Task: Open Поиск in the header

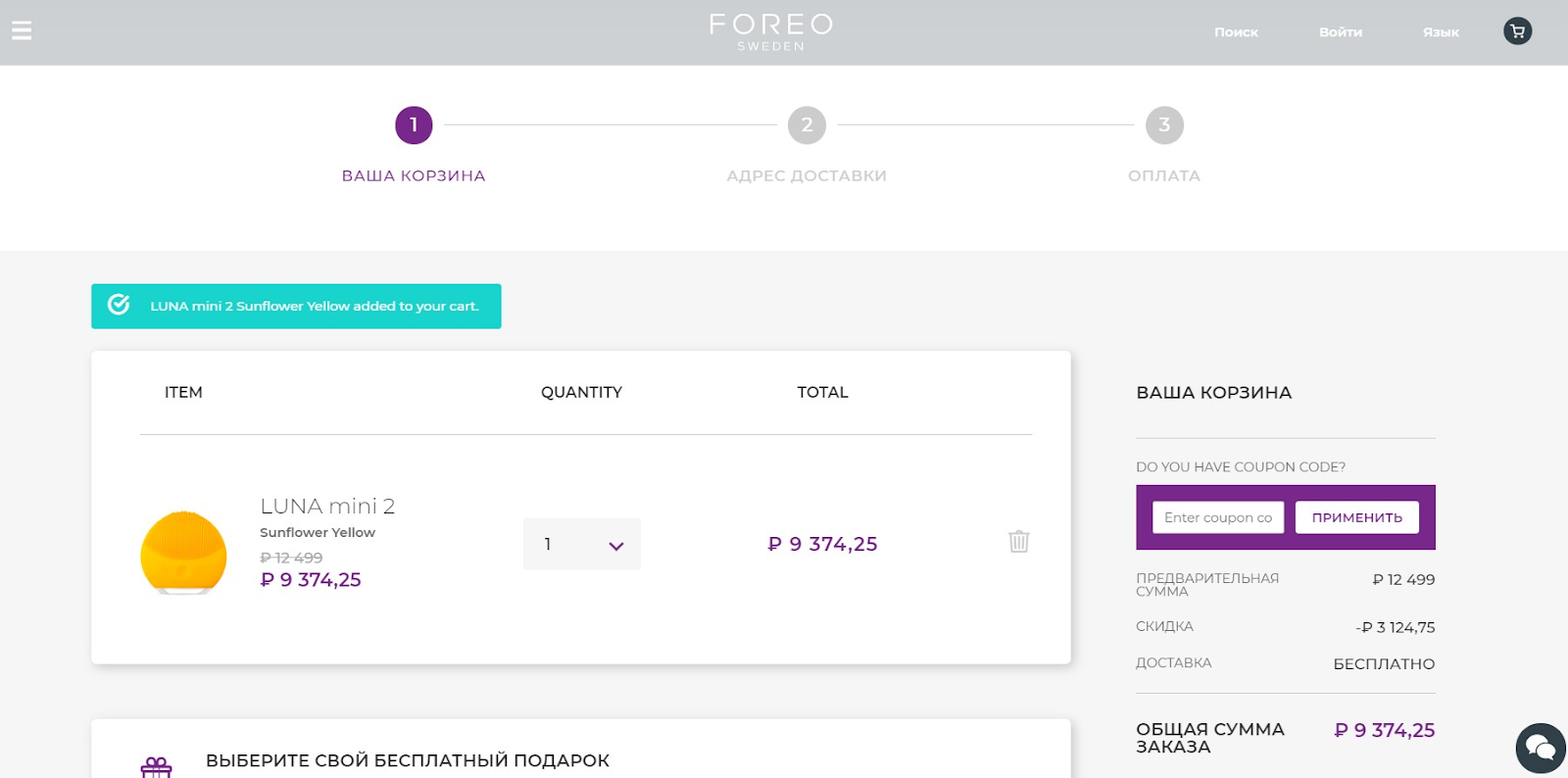Action: click(1236, 32)
